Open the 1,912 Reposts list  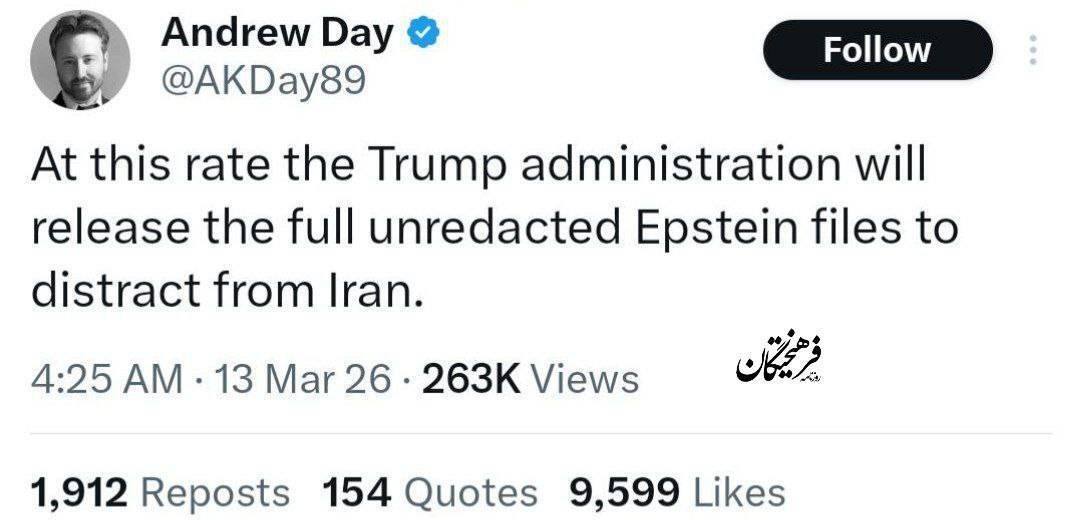[x=160, y=492]
